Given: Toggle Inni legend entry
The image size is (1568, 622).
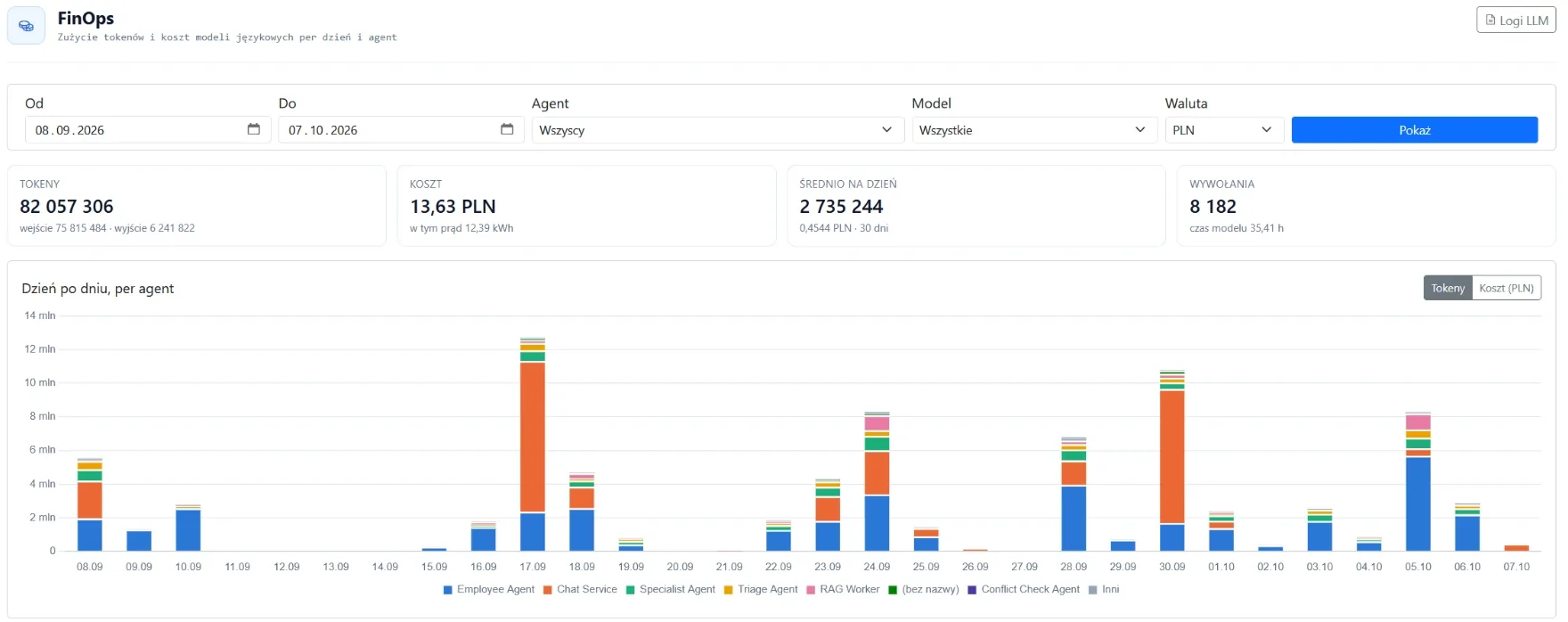Looking at the screenshot, I should (1104, 589).
